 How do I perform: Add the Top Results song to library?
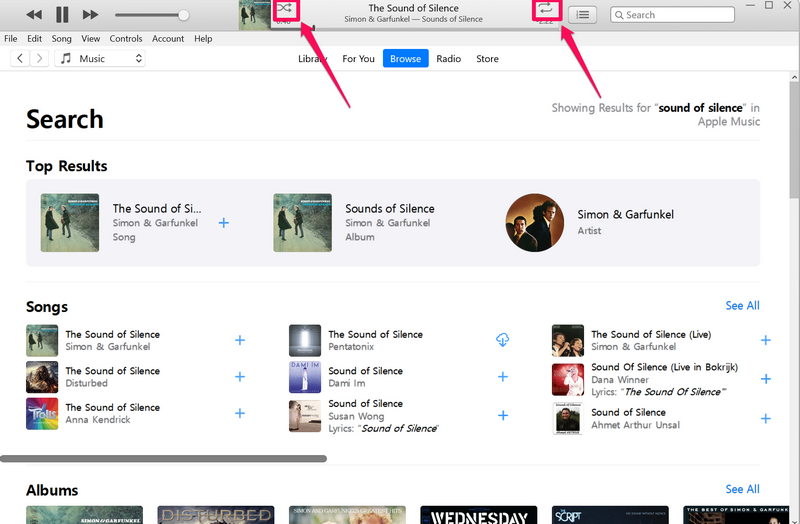[x=224, y=223]
